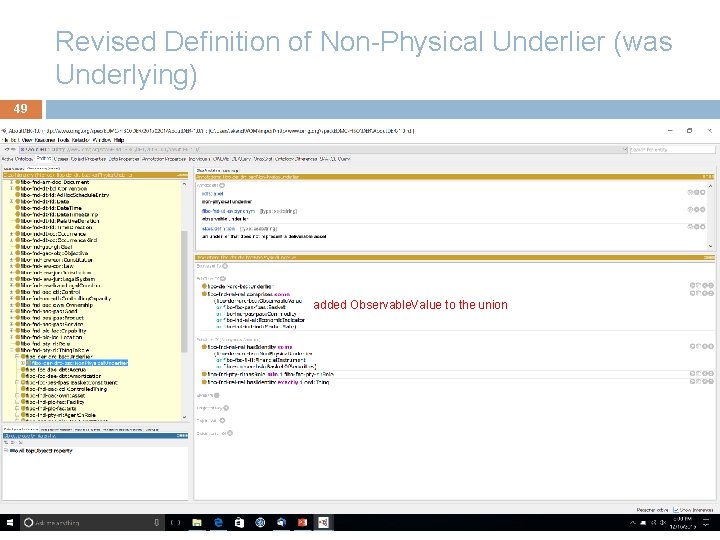Collapse the ThingInRole tree node
Viewport: 720px width, 540px height.
click(11, 350)
